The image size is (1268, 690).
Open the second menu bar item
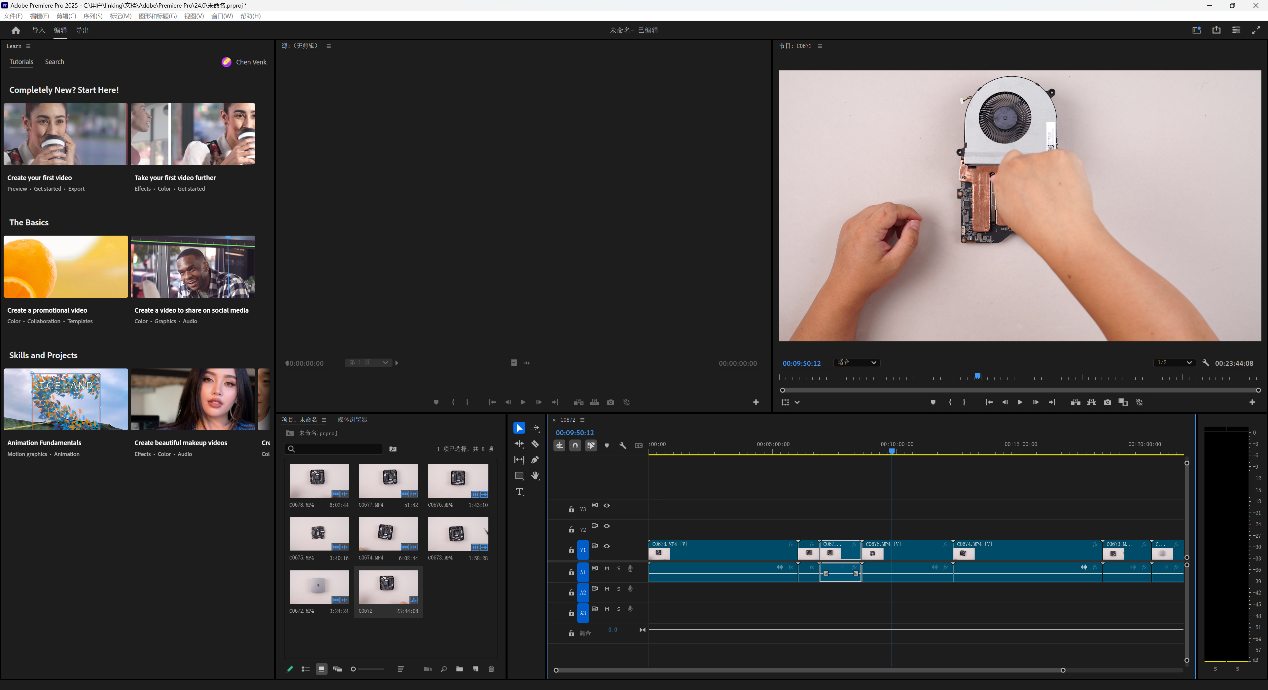pyautogui.click(x=39, y=17)
